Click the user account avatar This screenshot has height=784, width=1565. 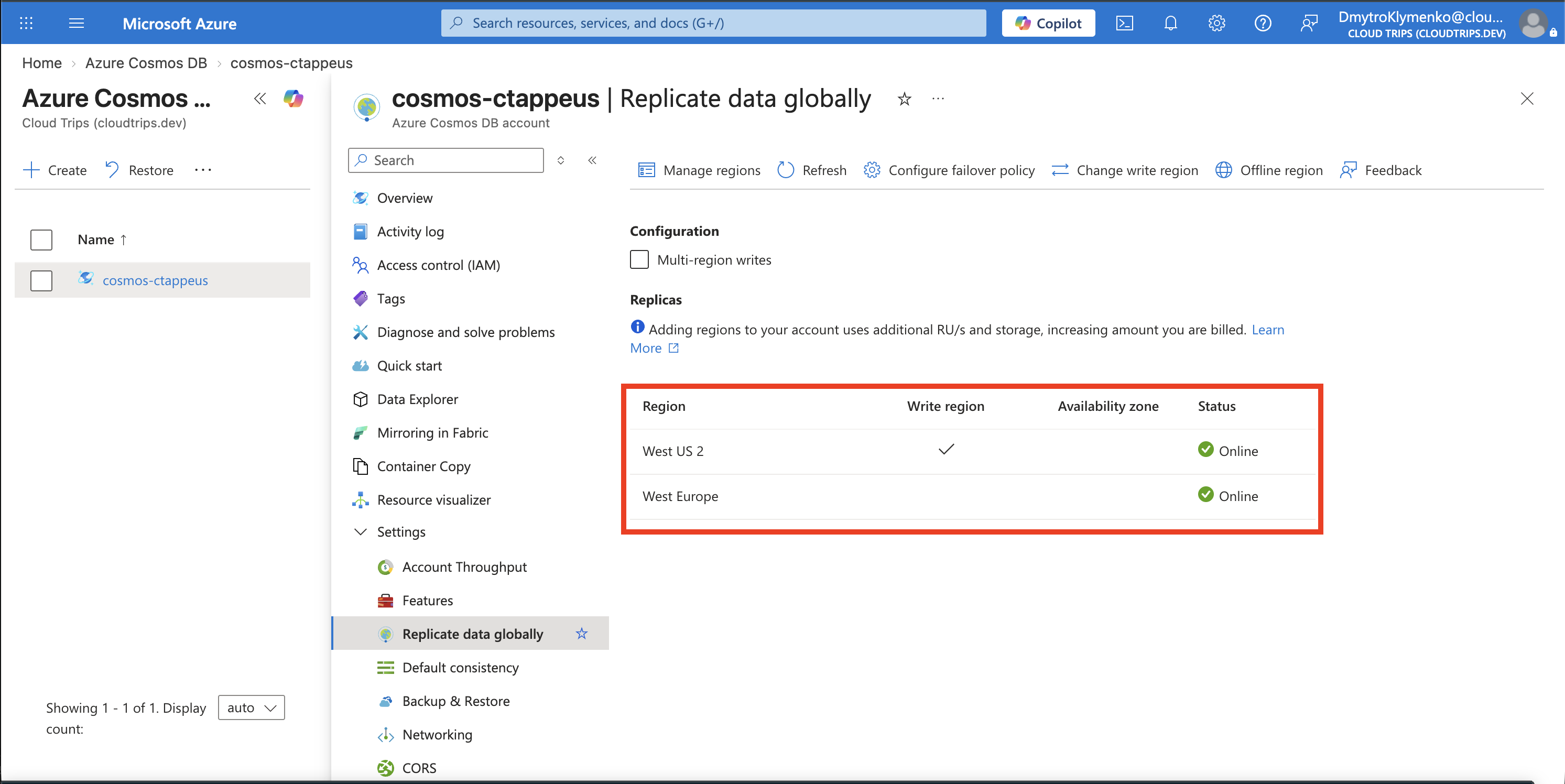(1534, 24)
